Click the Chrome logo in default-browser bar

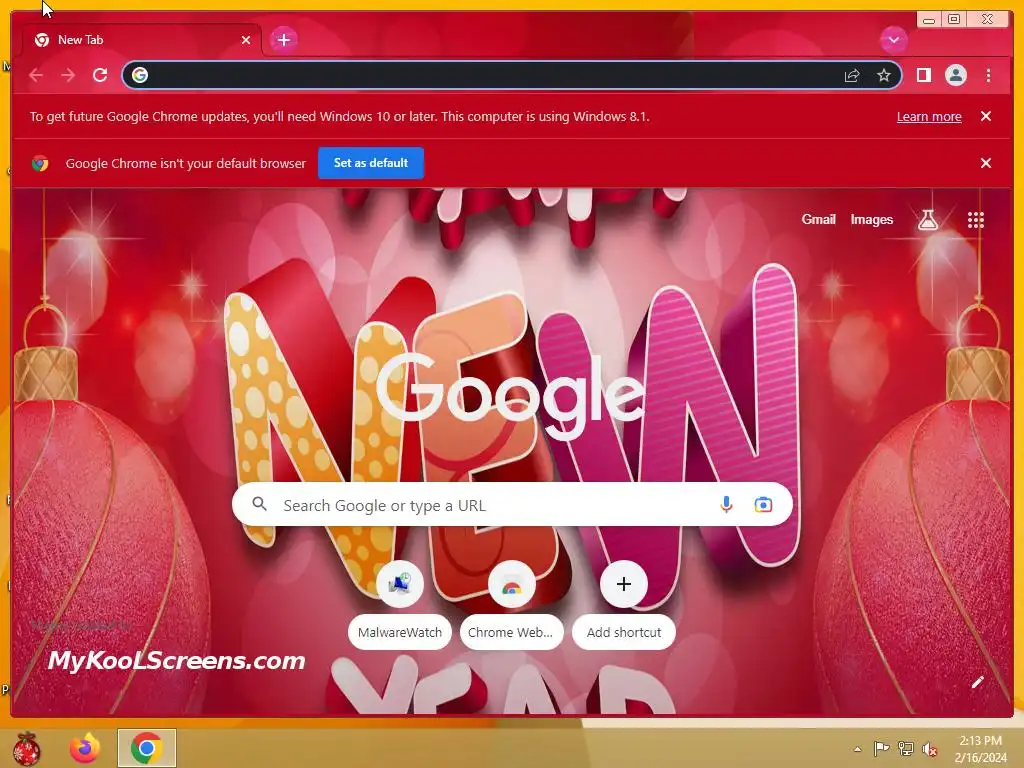click(40, 163)
